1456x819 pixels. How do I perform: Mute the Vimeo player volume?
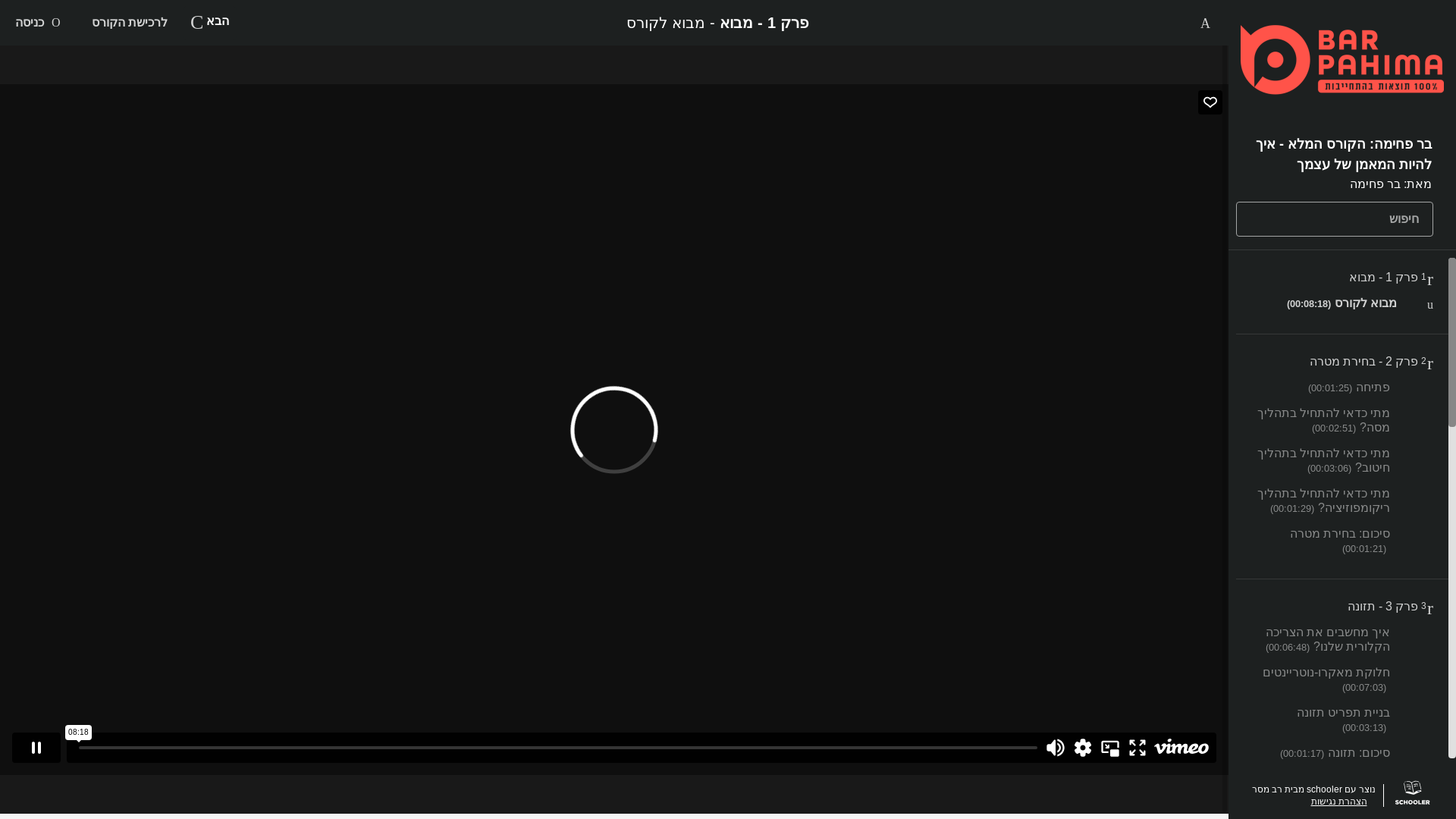[x=1055, y=748]
